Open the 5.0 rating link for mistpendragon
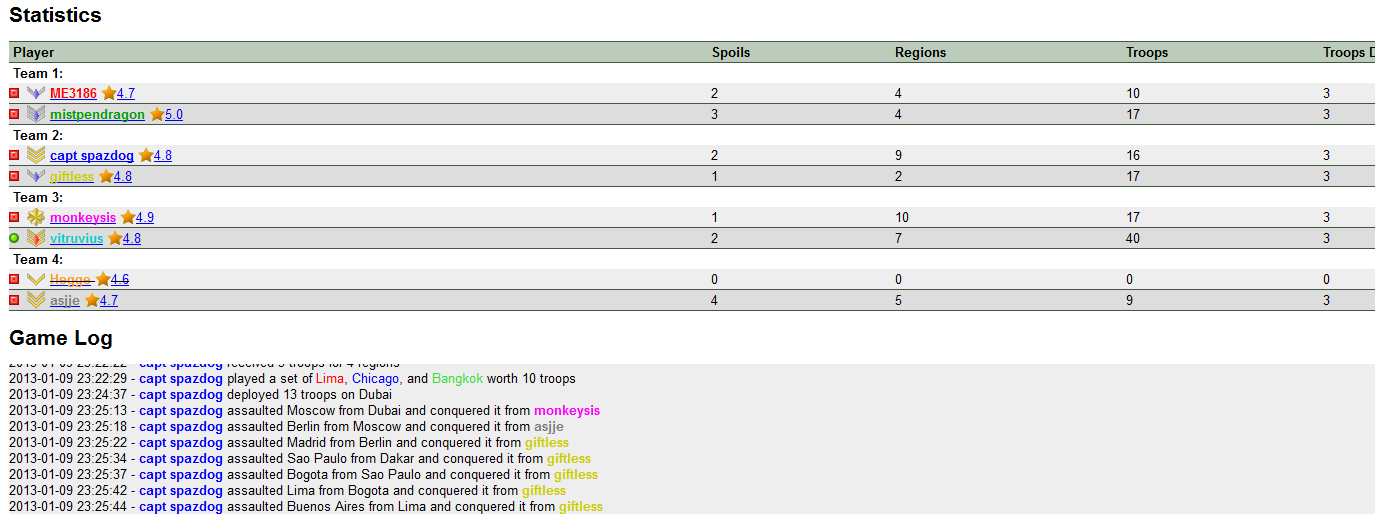Image resolution: width=1375 pixels, height=523 pixels. point(174,114)
